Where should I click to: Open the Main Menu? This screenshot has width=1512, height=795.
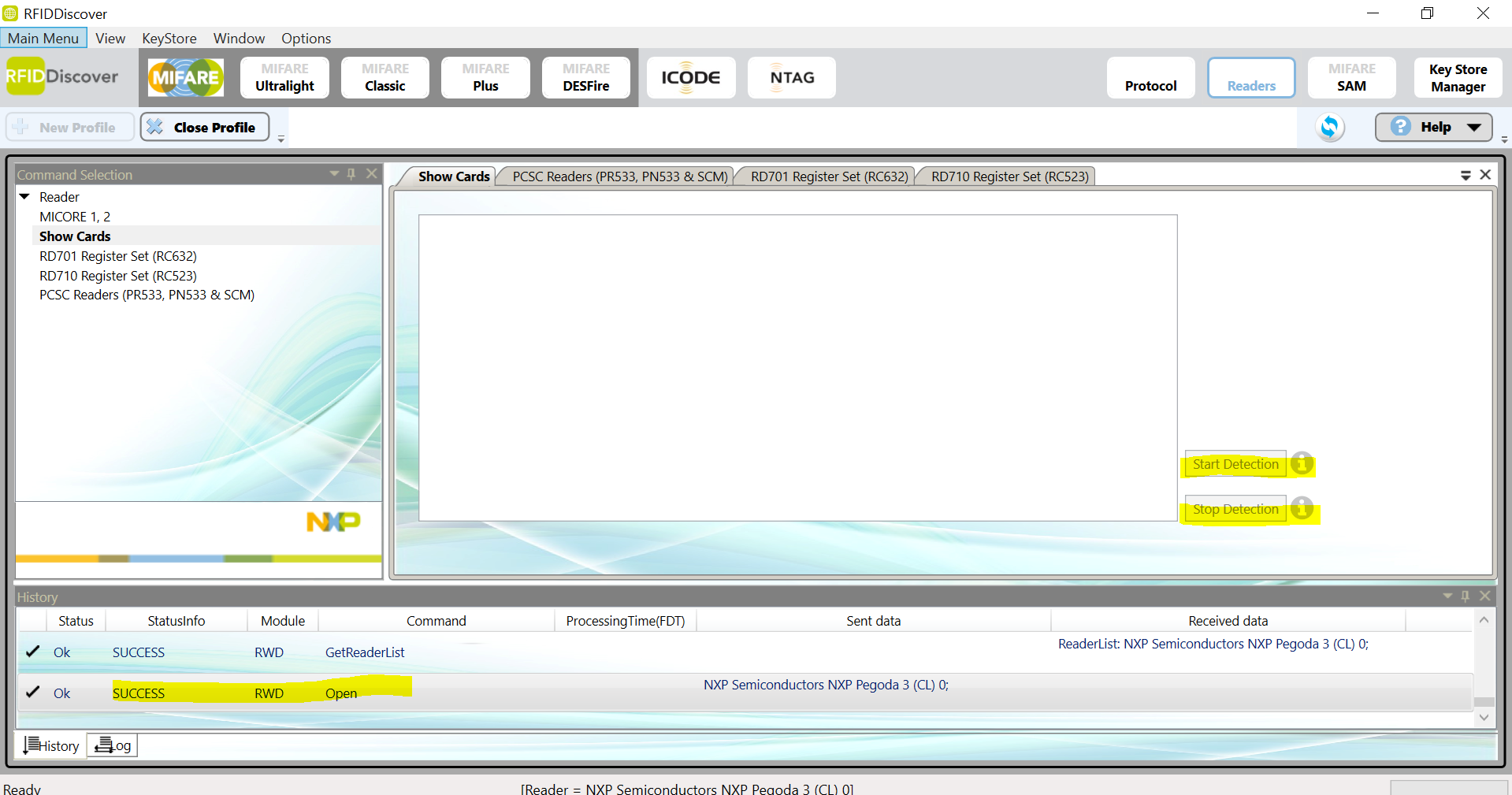tap(43, 37)
